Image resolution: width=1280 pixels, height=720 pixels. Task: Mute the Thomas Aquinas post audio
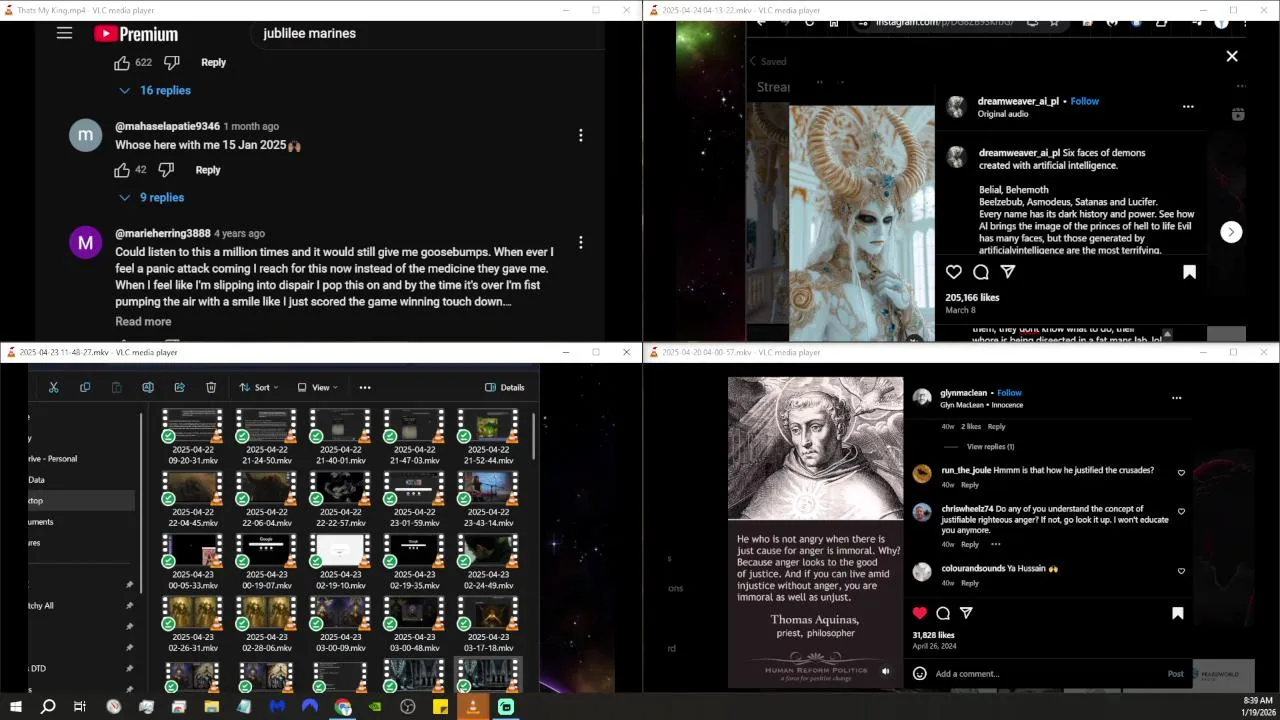coord(885,672)
